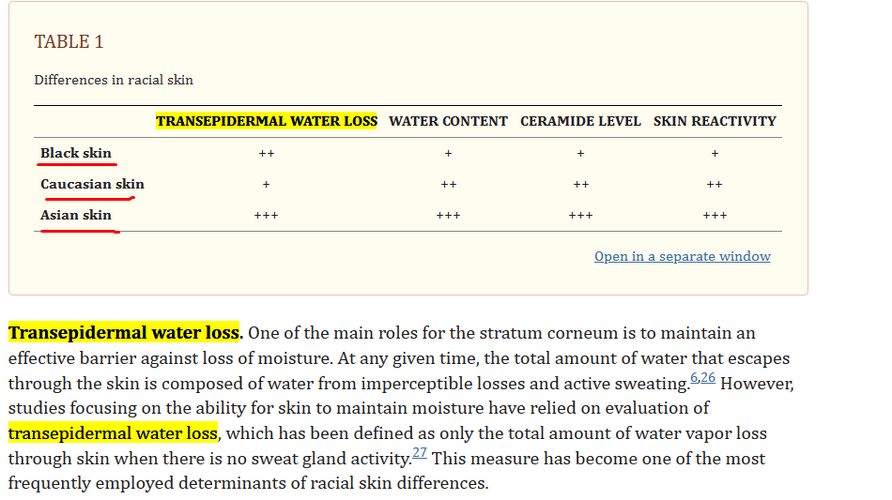Click the 'Differences in racial skin' caption
Image resolution: width=892 pixels, height=500 pixels.
(x=114, y=80)
